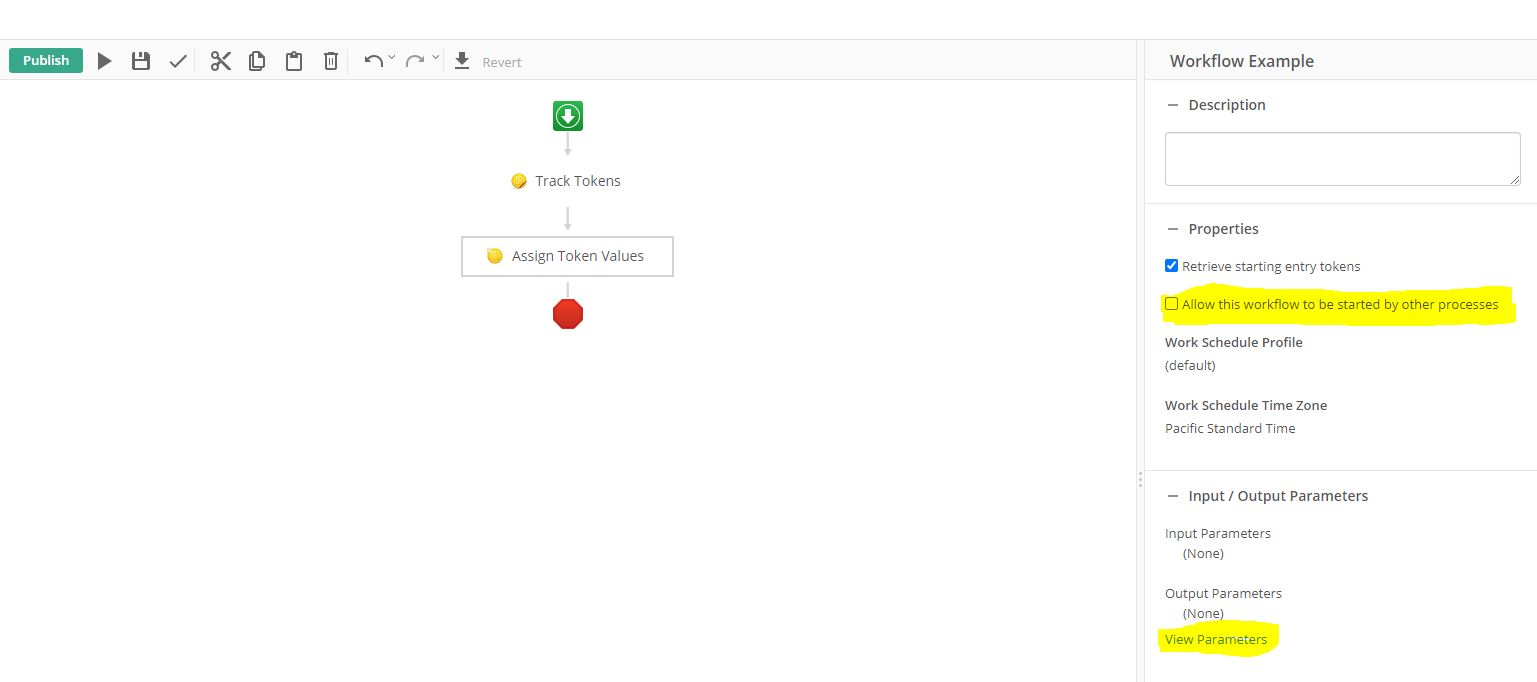Select the Assign Token Values activity
The width and height of the screenshot is (1537, 682).
tap(567, 256)
